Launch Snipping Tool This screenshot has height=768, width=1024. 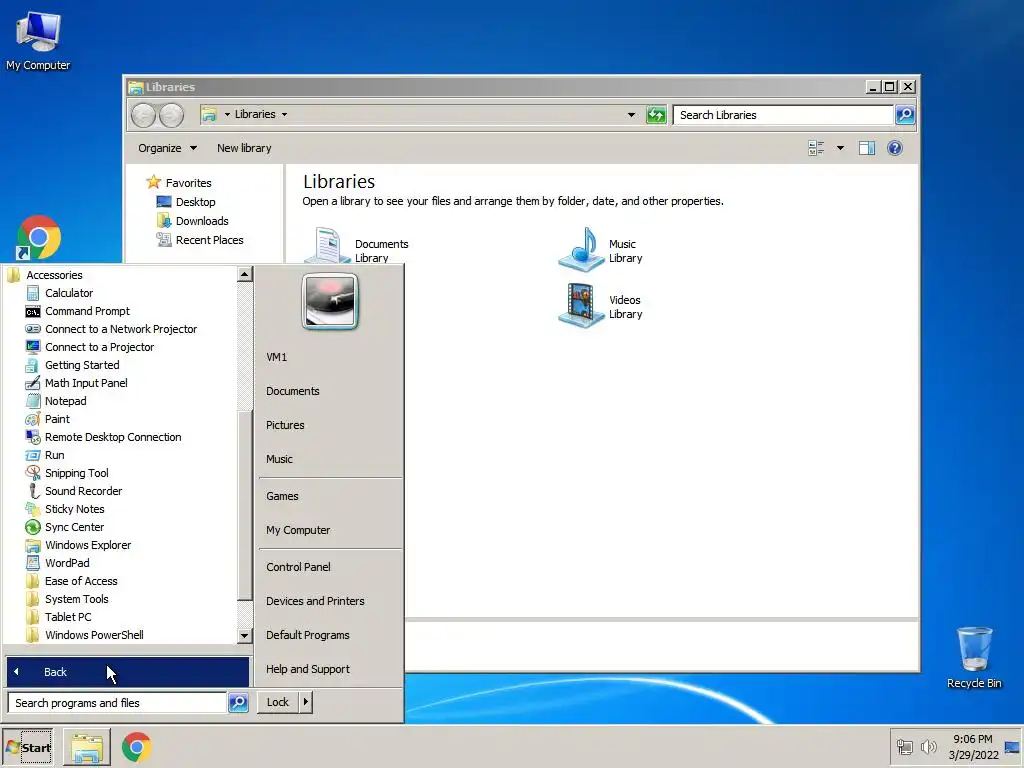pos(76,473)
